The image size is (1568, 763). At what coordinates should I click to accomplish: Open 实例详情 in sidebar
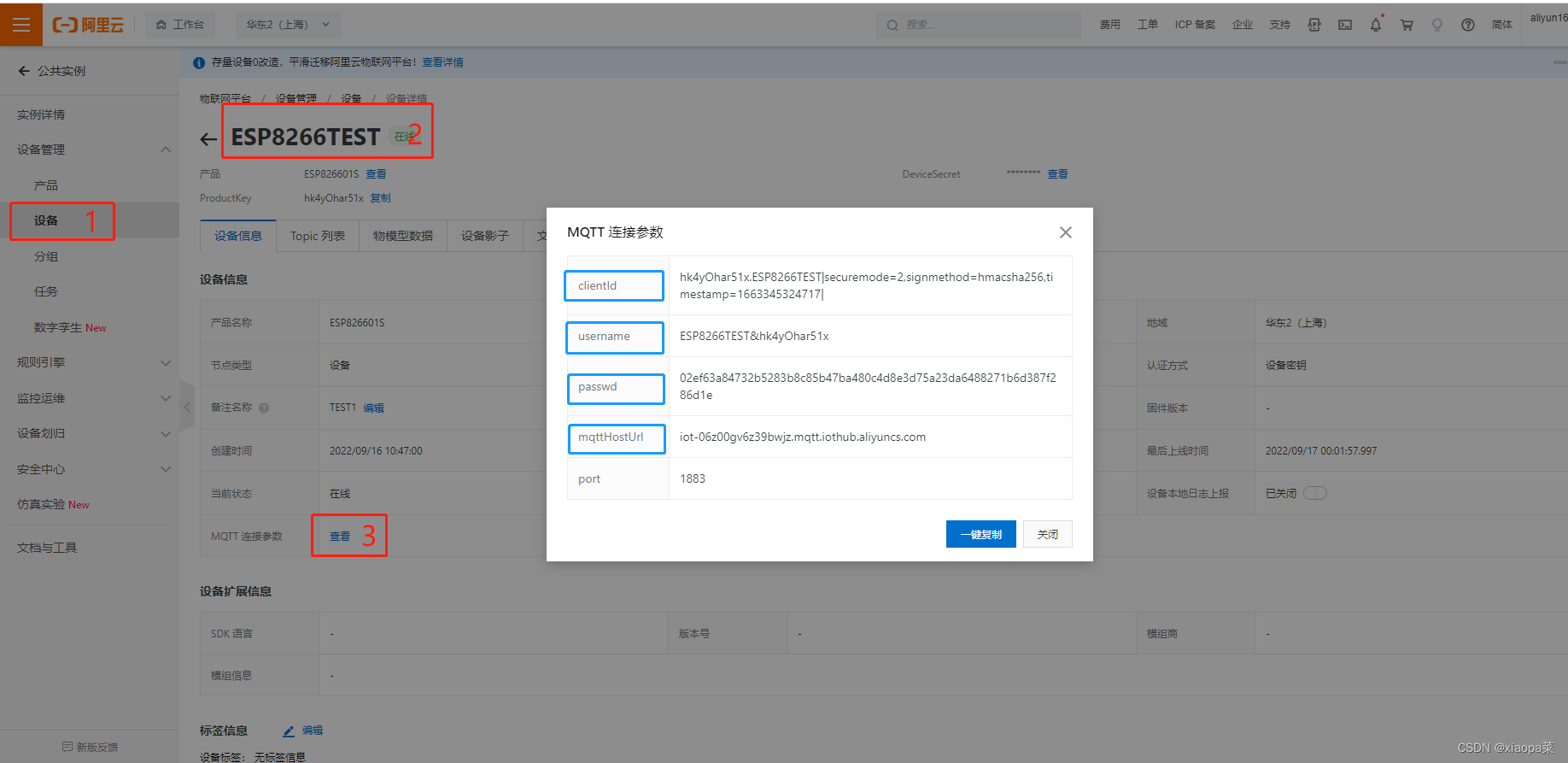click(41, 114)
